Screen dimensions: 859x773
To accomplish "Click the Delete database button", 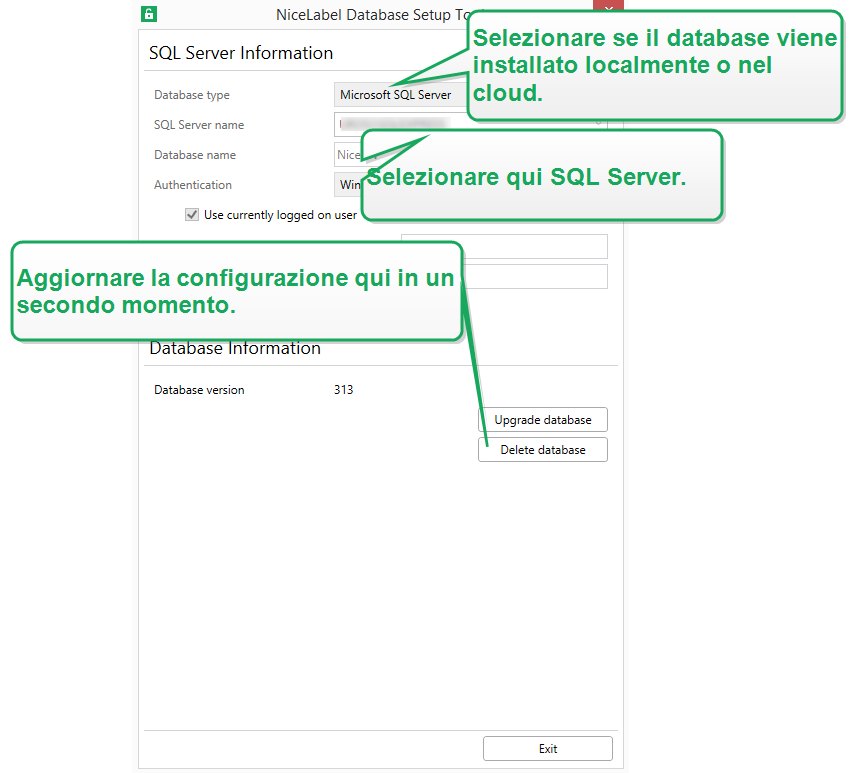I will pos(543,450).
